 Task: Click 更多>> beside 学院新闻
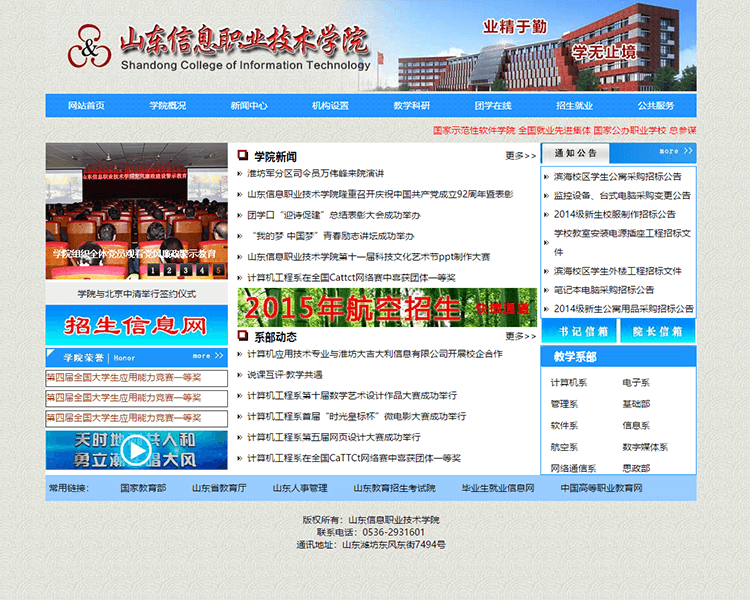tap(520, 156)
